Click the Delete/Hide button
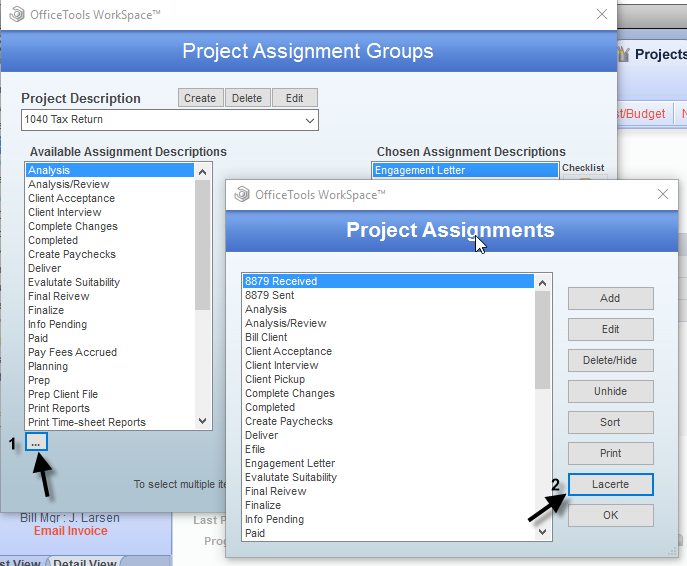687x566 pixels. 610,360
